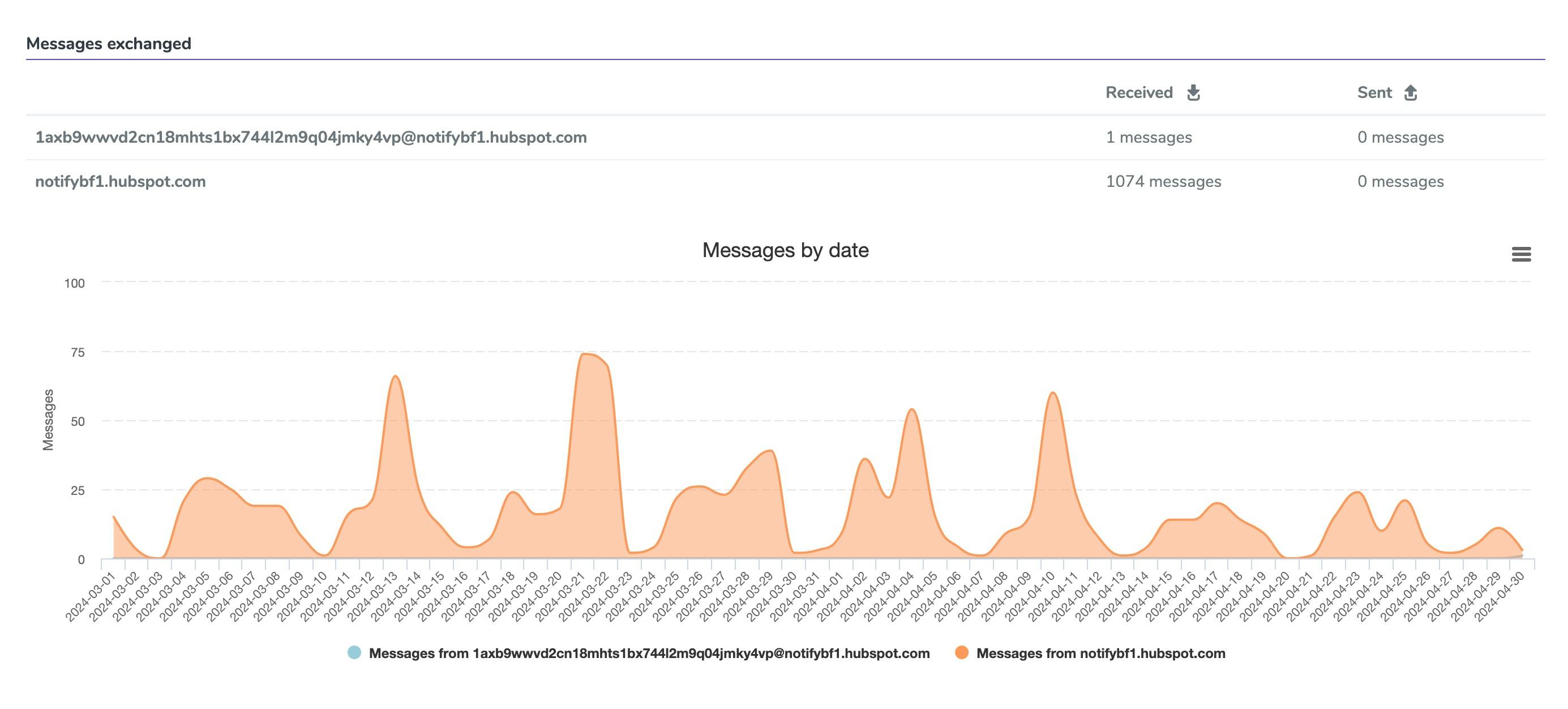The height and width of the screenshot is (709, 1568).
Task: Click the 2024-03-01 x-axis date label
Action: pos(91,596)
